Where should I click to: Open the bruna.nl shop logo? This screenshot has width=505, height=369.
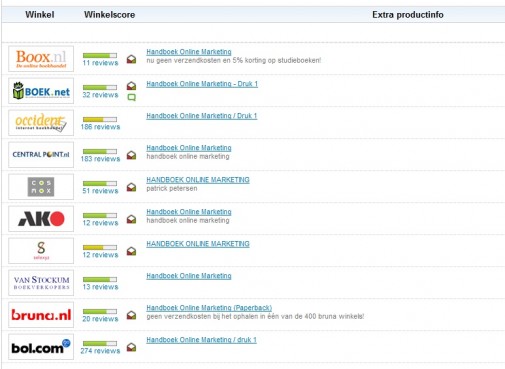(41, 315)
